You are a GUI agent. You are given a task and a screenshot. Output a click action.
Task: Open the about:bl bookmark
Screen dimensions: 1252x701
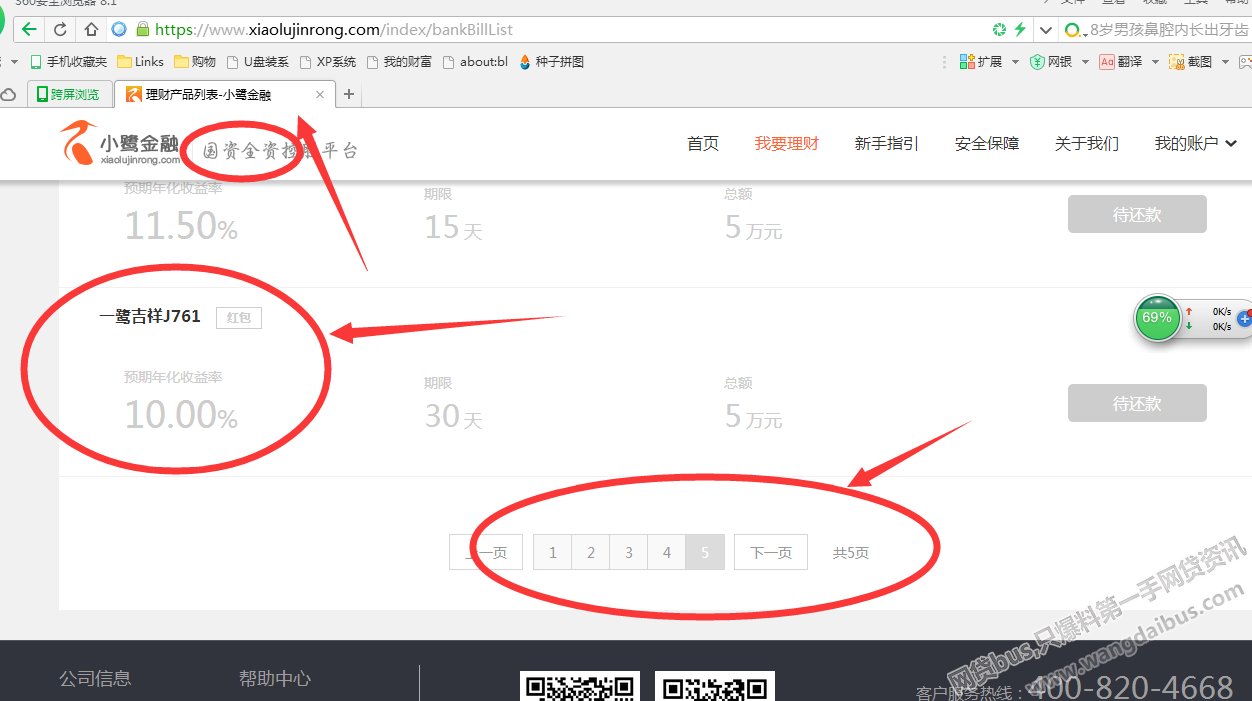[x=475, y=62]
